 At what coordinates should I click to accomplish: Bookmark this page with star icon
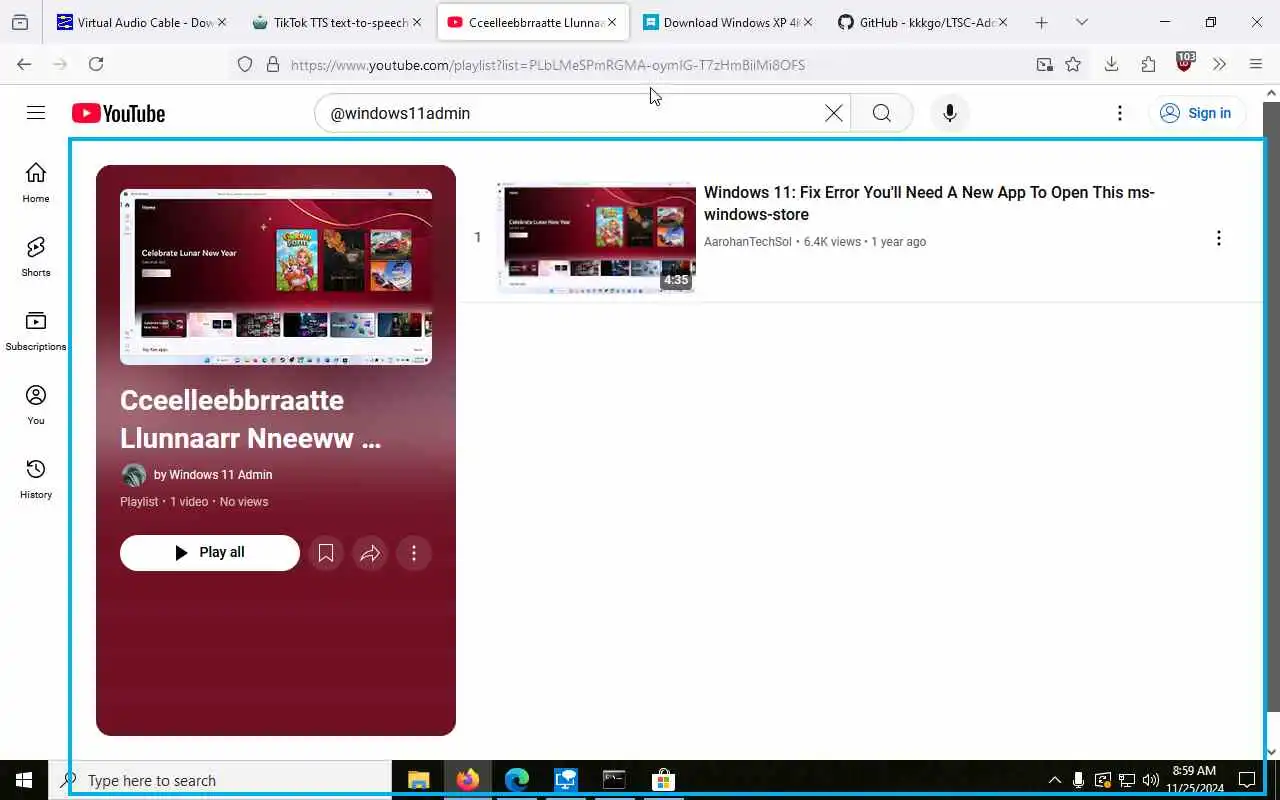coord(1073,65)
